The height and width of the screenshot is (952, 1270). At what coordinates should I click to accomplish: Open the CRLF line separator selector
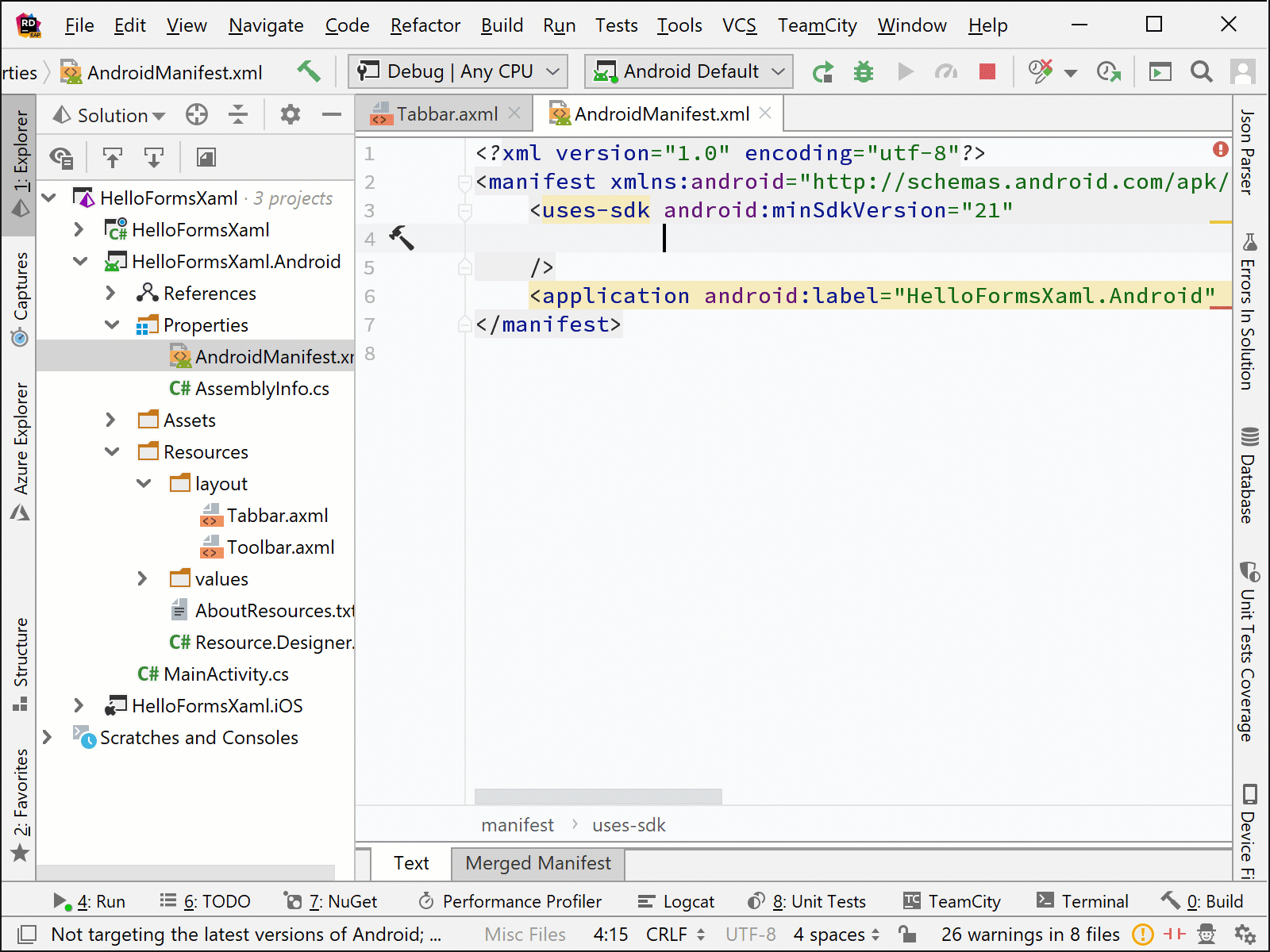tap(675, 935)
